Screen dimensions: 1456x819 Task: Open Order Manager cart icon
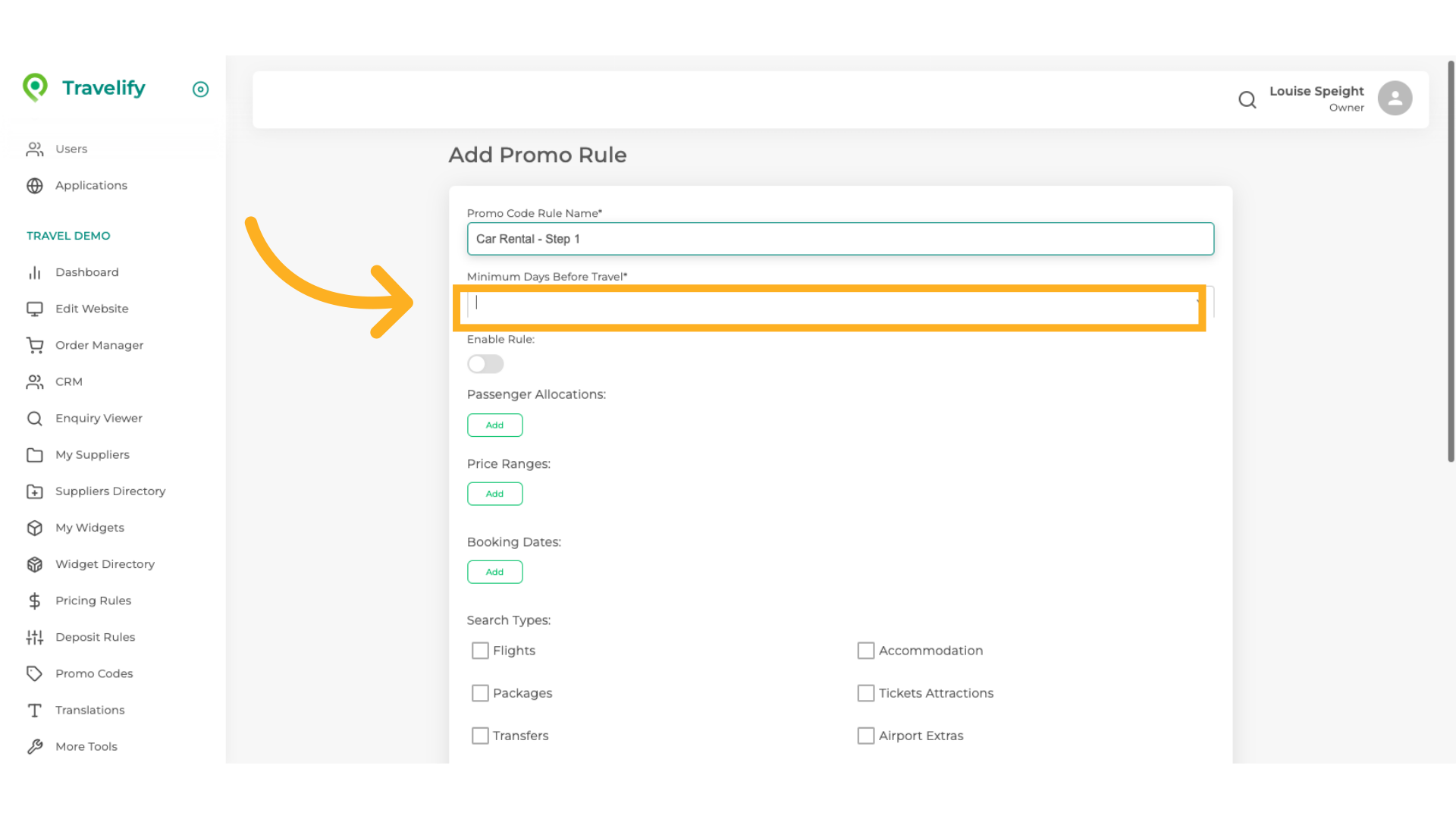pos(35,345)
